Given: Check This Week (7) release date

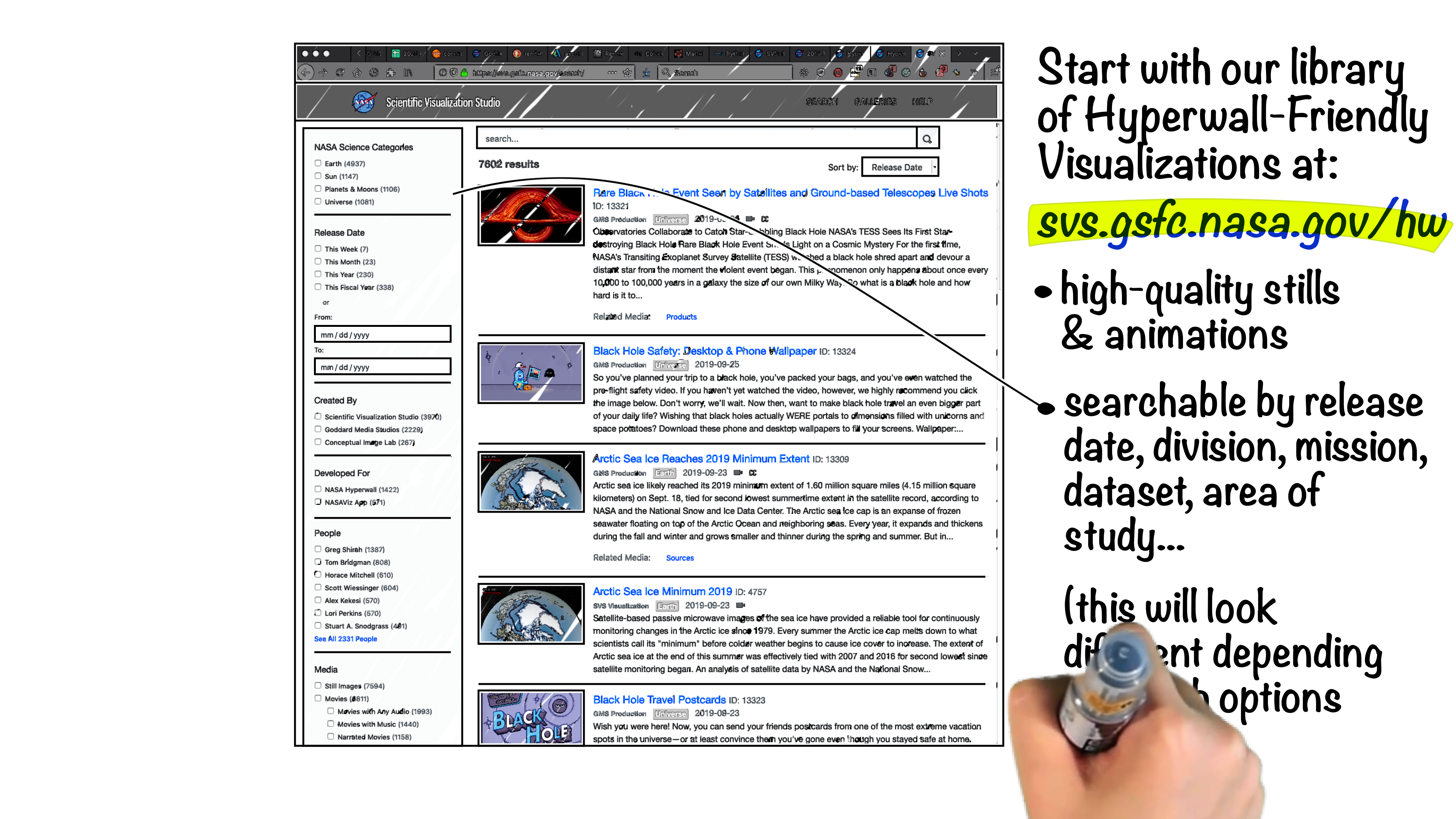Looking at the screenshot, I should pyautogui.click(x=318, y=249).
